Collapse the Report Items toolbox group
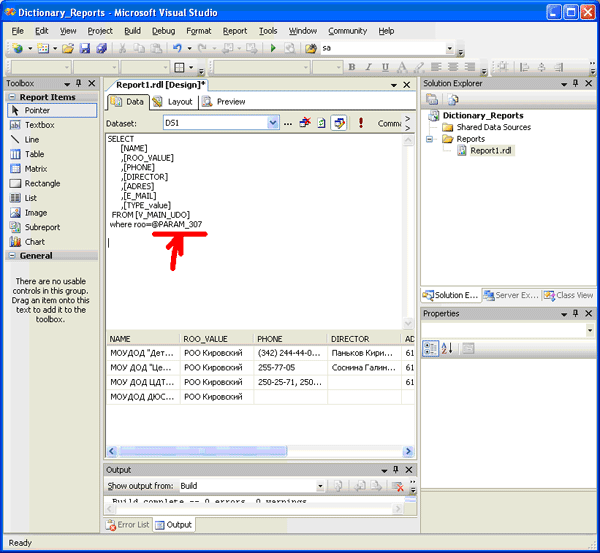The image size is (600, 553). (x=12, y=97)
